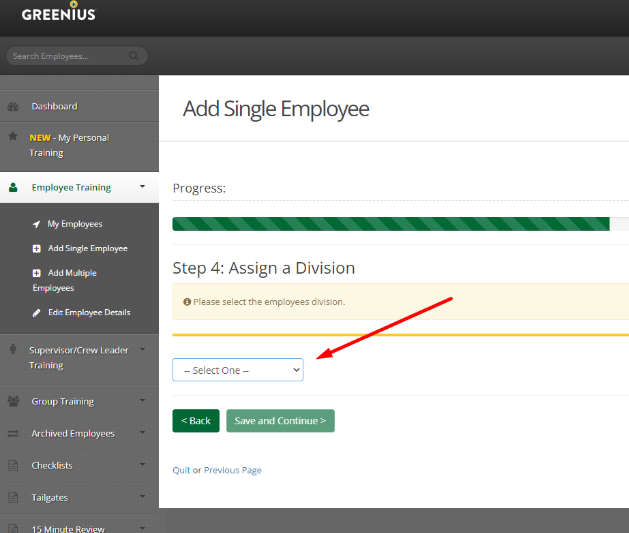Expand the 15 Minute Review arrow
Screen dimensions: 629x533
(142, 528)
